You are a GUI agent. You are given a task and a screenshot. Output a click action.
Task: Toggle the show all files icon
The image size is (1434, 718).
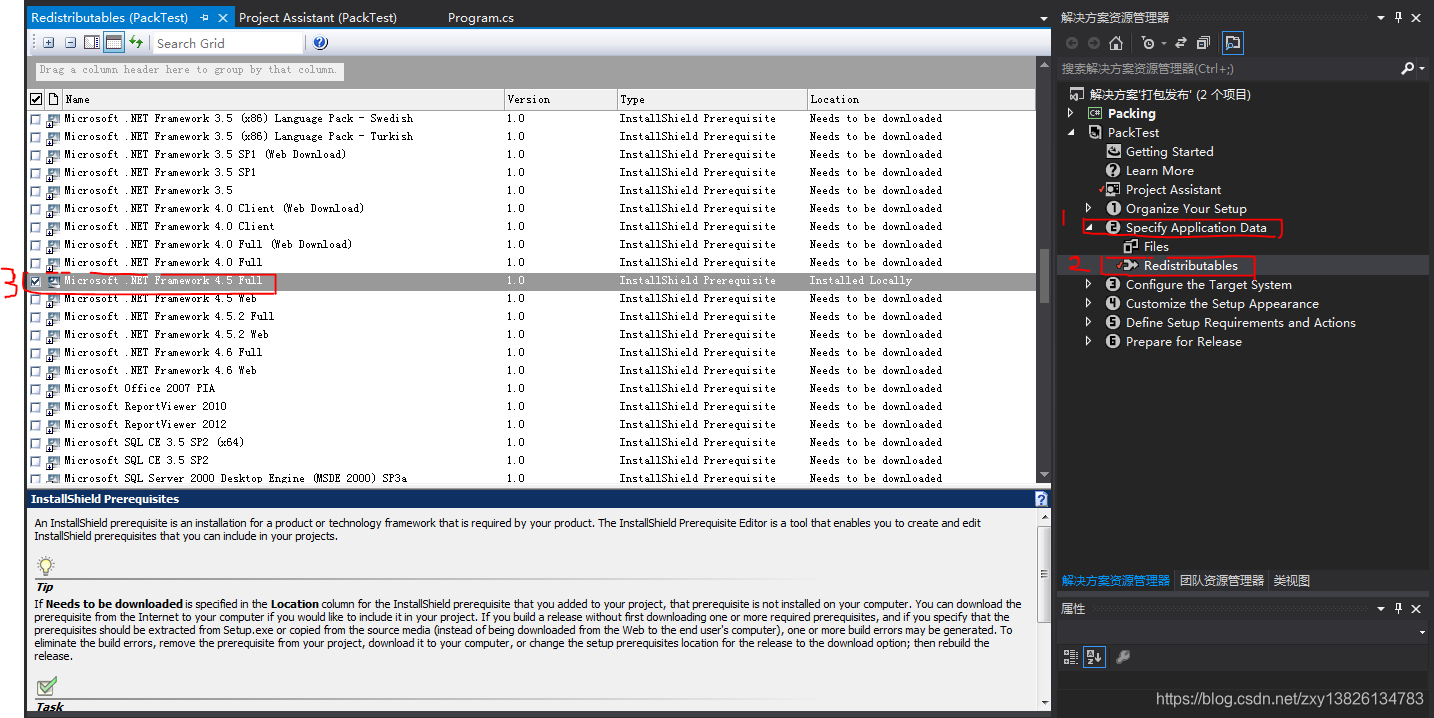(1233, 43)
